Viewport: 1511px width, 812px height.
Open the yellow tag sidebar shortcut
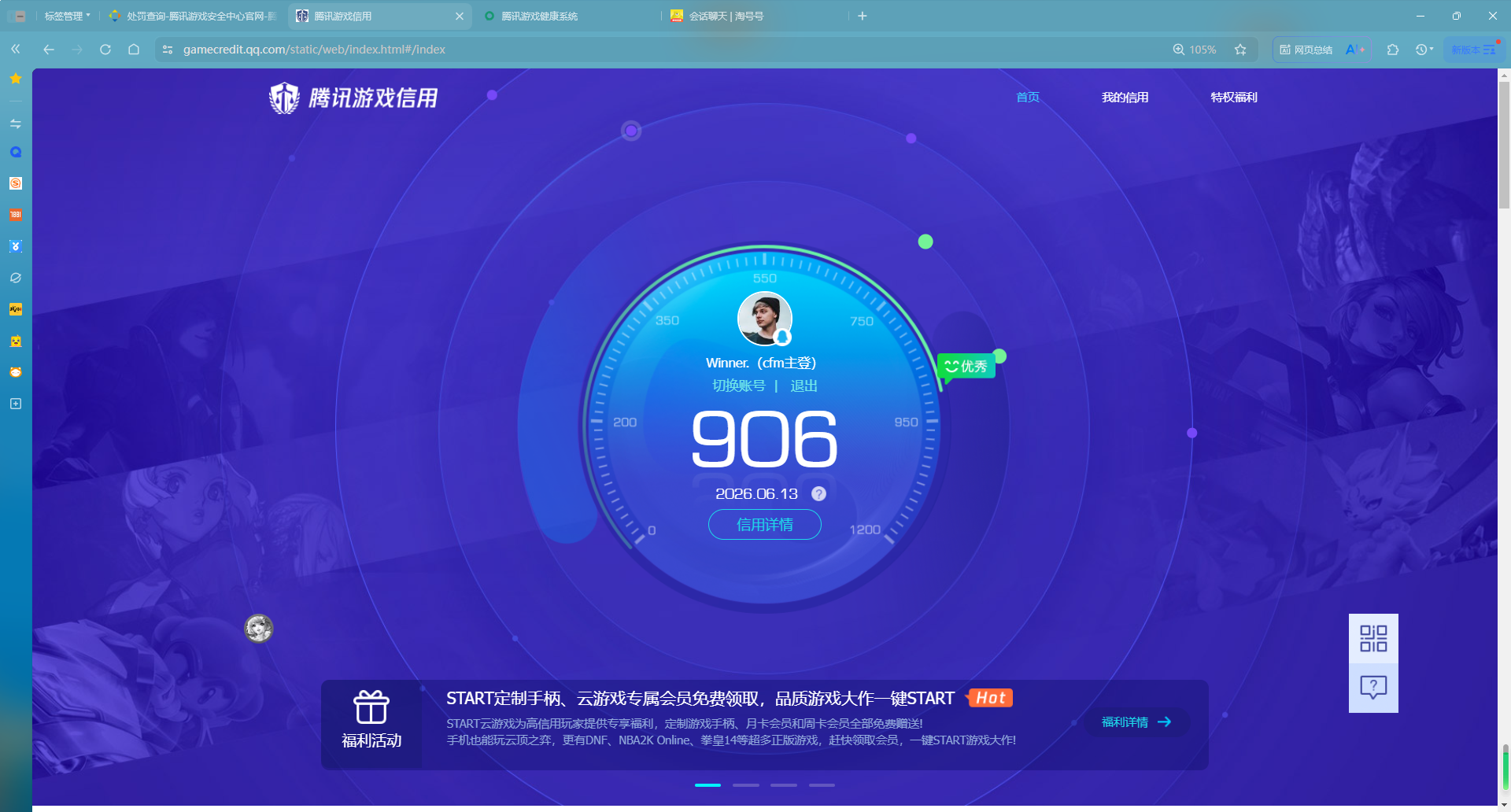[16, 309]
